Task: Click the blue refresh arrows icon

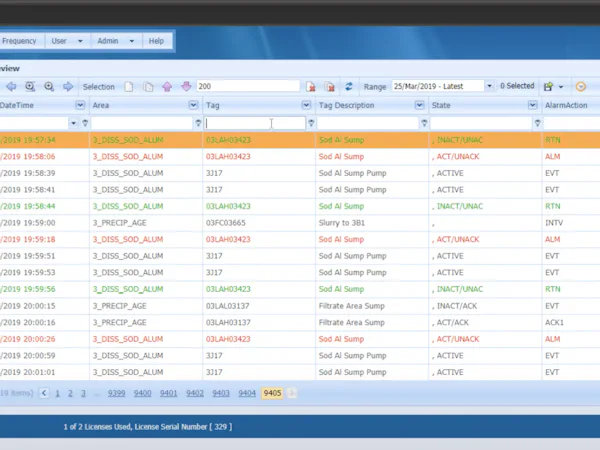Action: (349, 86)
